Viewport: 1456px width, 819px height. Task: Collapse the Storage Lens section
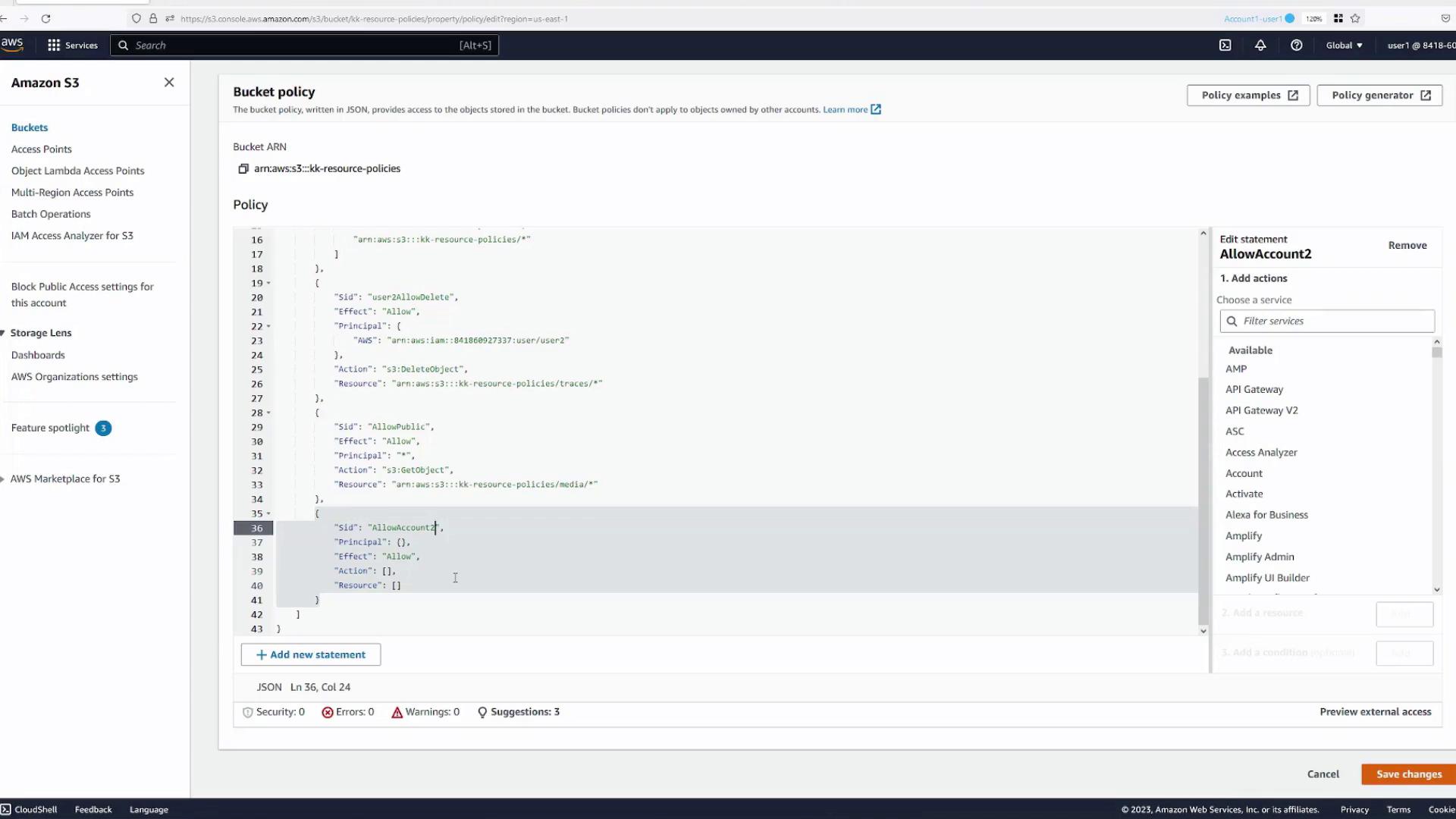click(3, 333)
